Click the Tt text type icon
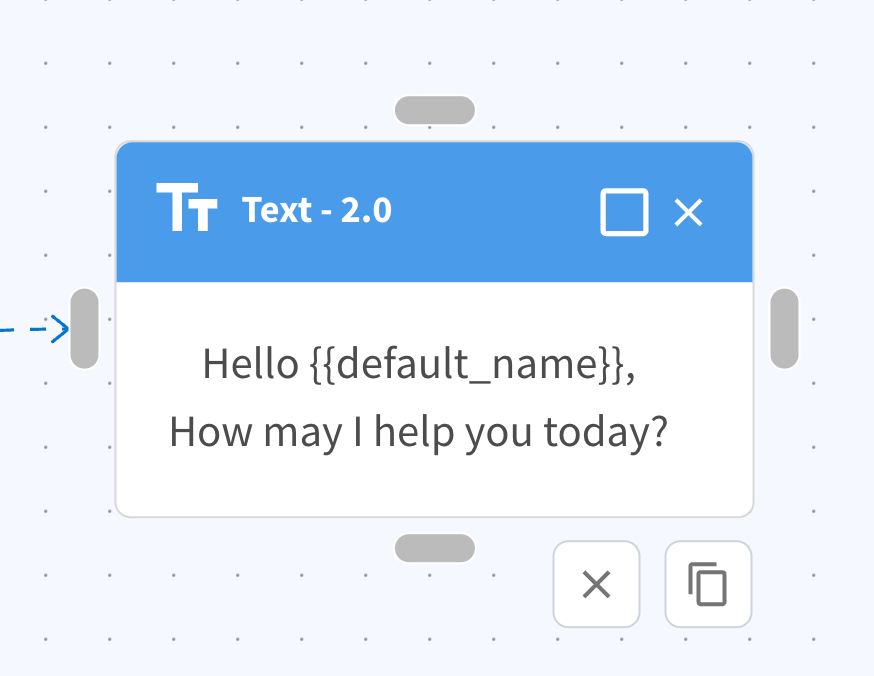874x676 pixels. click(186, 207)
